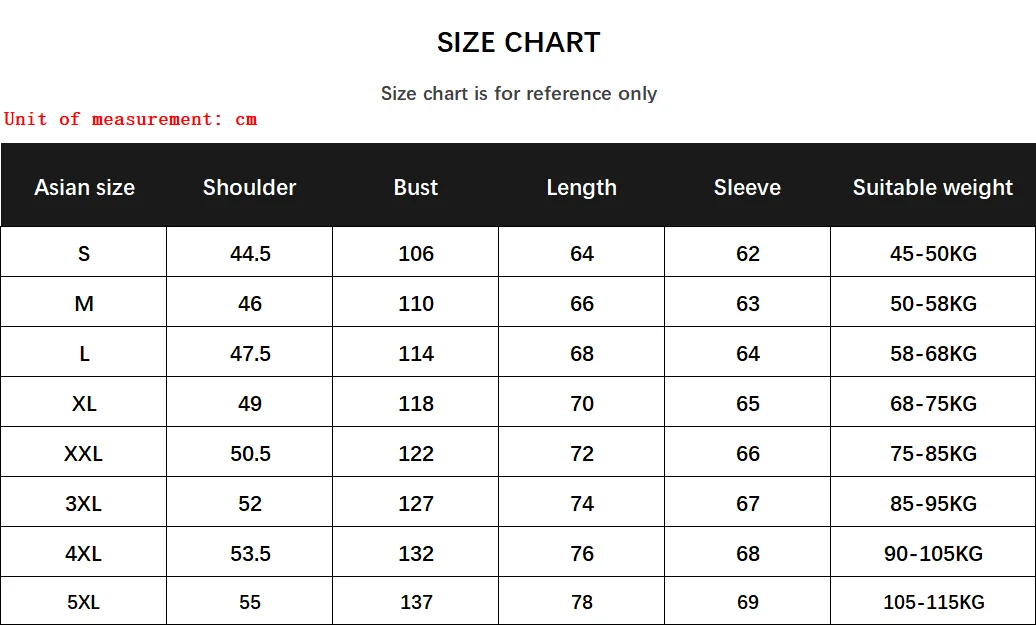Select the Asian size column header
This screenshot has width=1036, height=625.
tap(84, 187)
